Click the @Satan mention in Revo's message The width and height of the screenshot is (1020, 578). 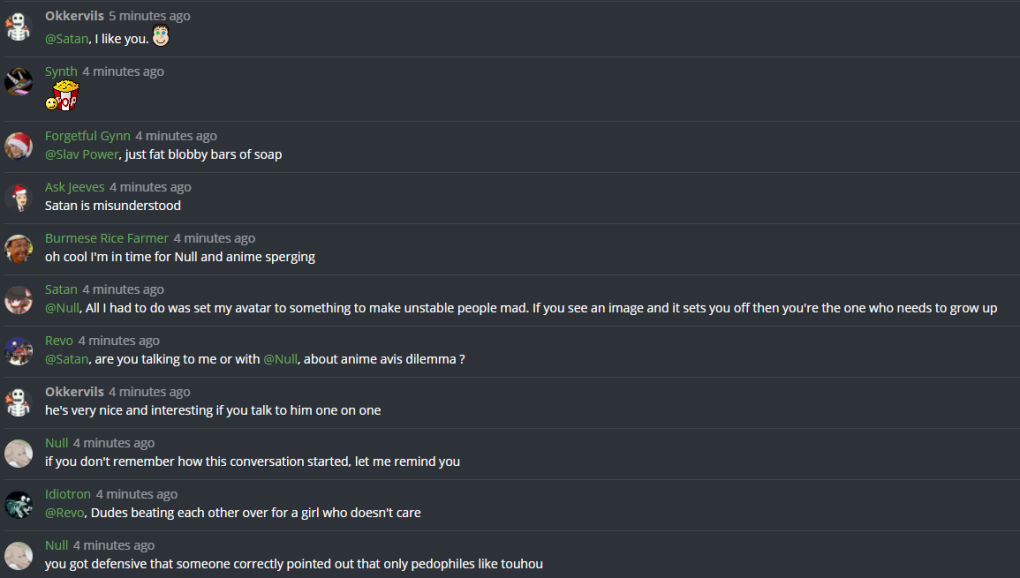point(66,359)
